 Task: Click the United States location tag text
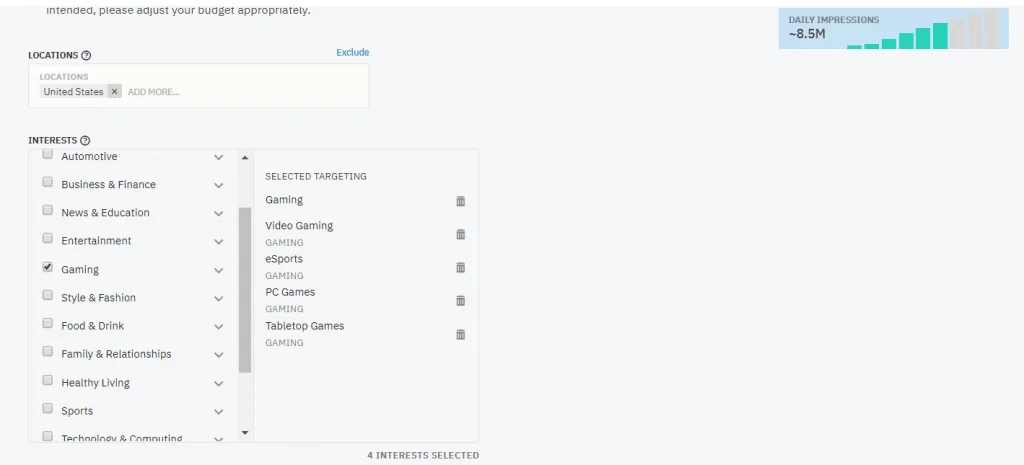click(x=73, y=91)
